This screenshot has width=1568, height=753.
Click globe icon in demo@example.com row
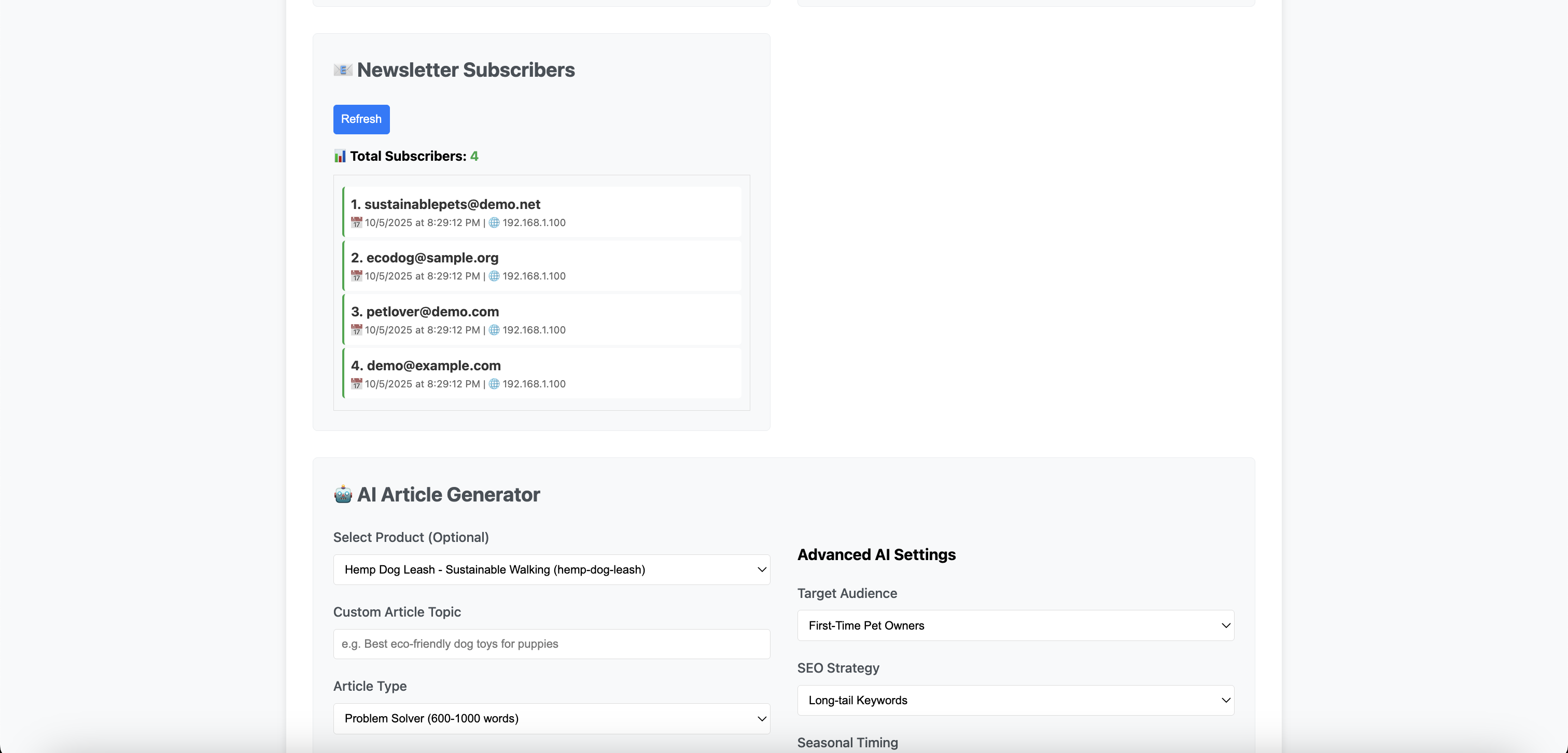(x=494, y=384)
